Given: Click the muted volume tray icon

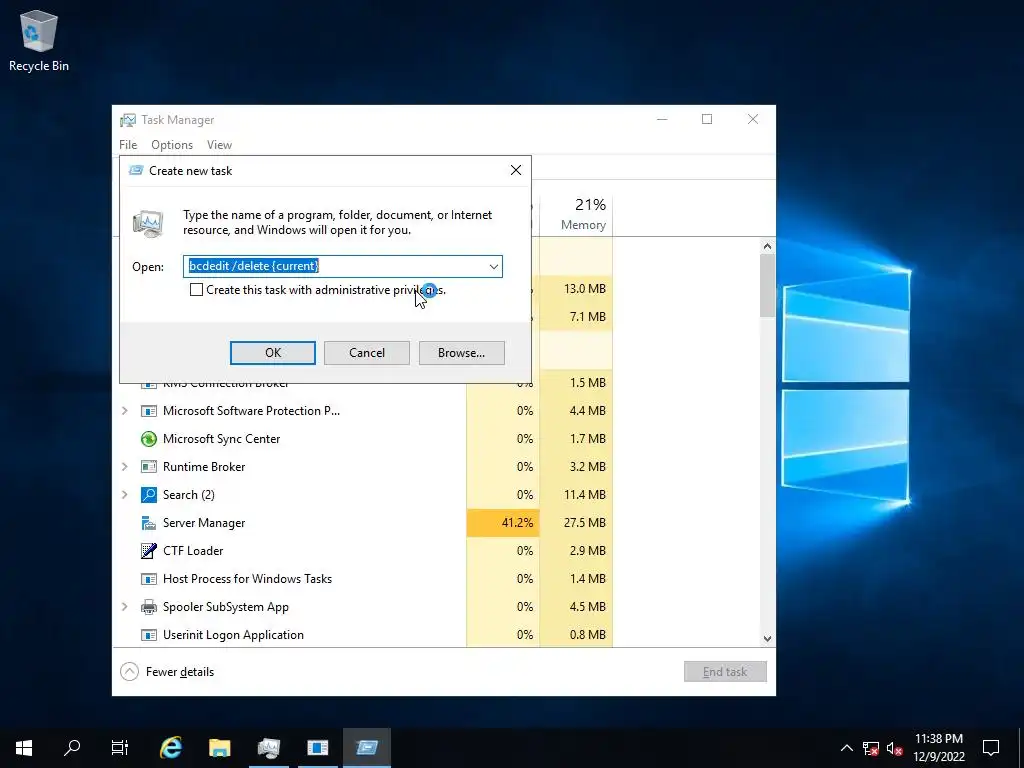Looking at the screenshot, I should point(895,748).
